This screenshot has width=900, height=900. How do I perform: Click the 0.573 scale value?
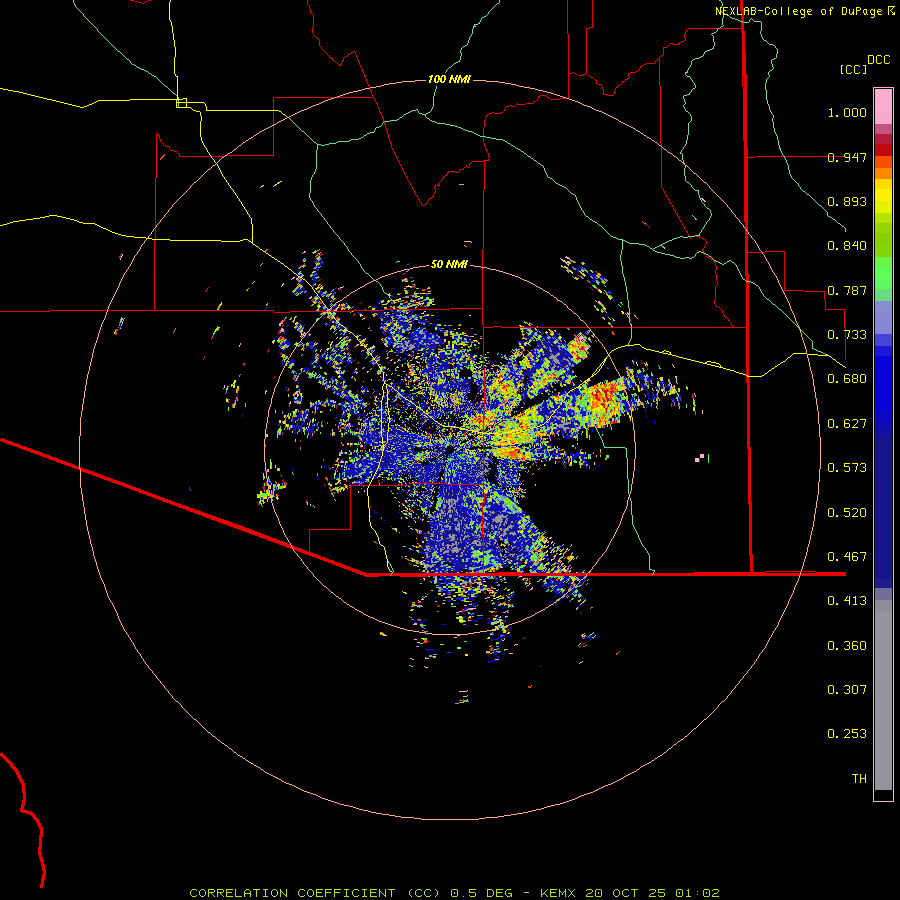pos(847,468)
